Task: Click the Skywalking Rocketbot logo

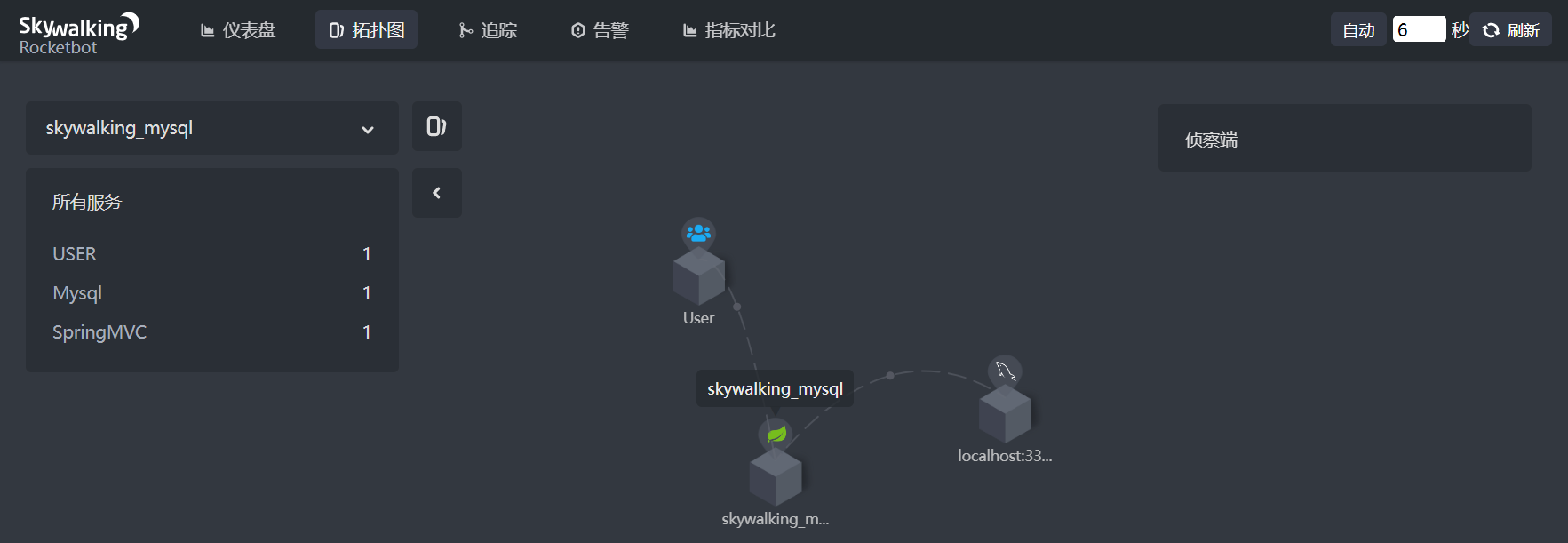Action: point(79,35)
